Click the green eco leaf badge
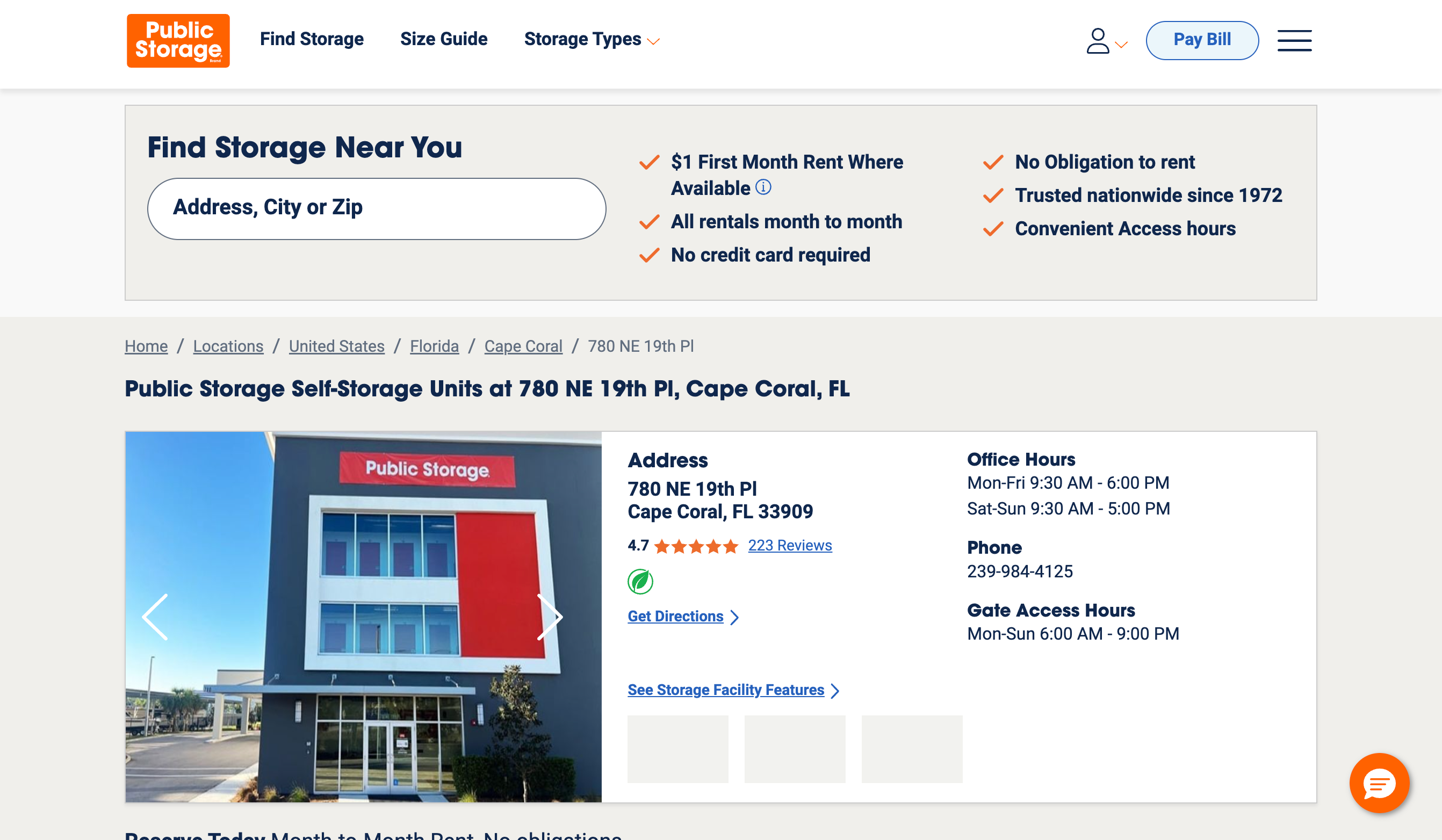This screenshot has height=840, width=1442. [640, 581]
